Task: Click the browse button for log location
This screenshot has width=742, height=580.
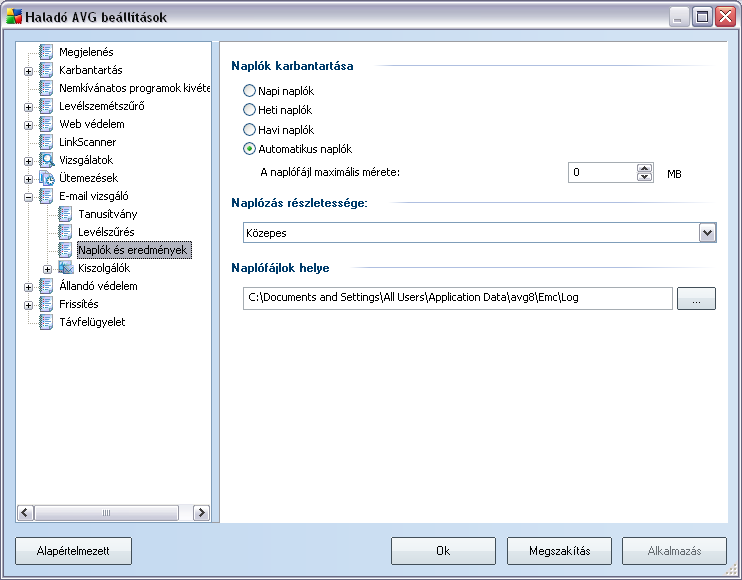Action: (x=696, y=299)
